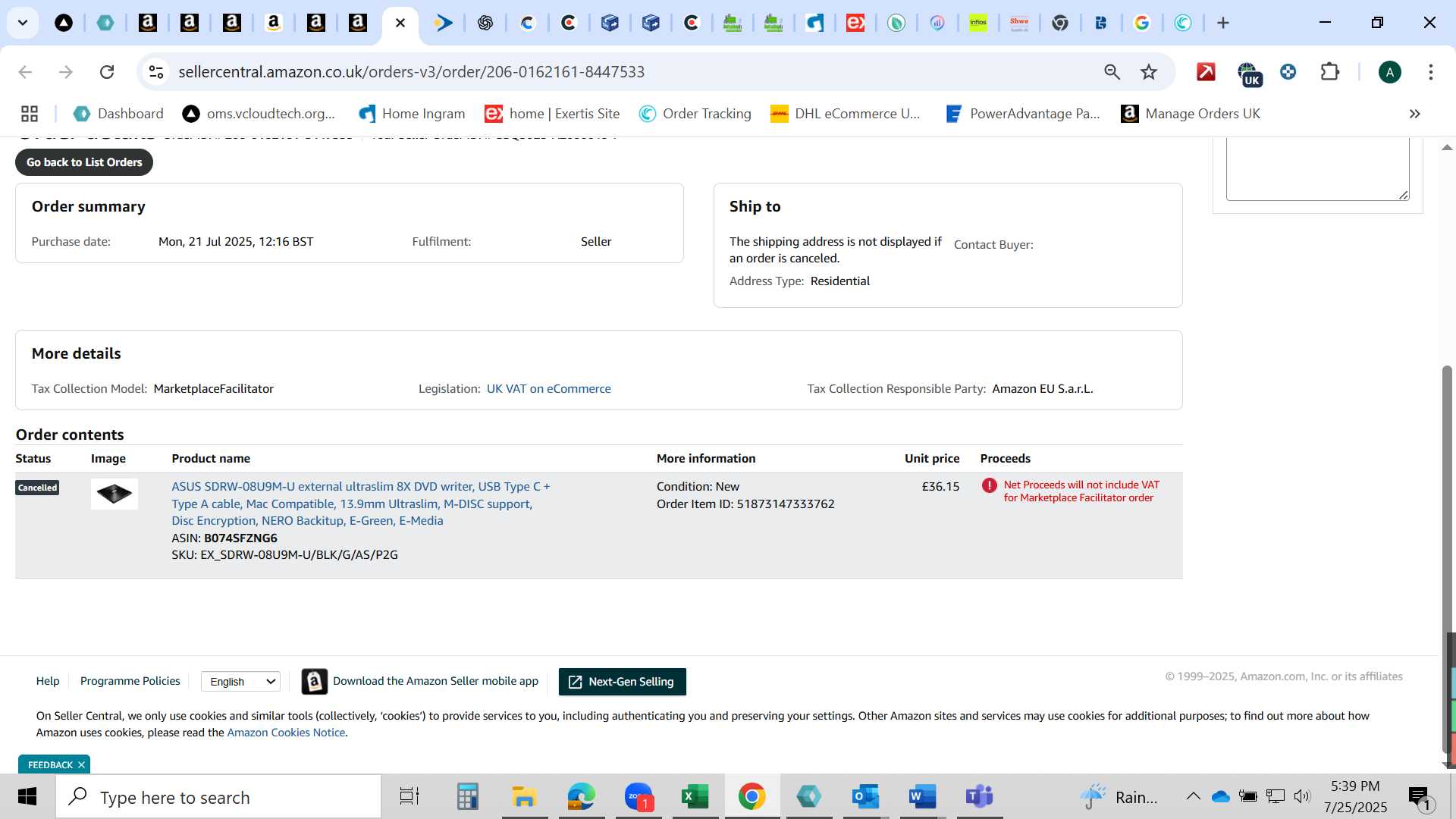Click the product thumbnail image
The image size is (1456, 819).
115,494
